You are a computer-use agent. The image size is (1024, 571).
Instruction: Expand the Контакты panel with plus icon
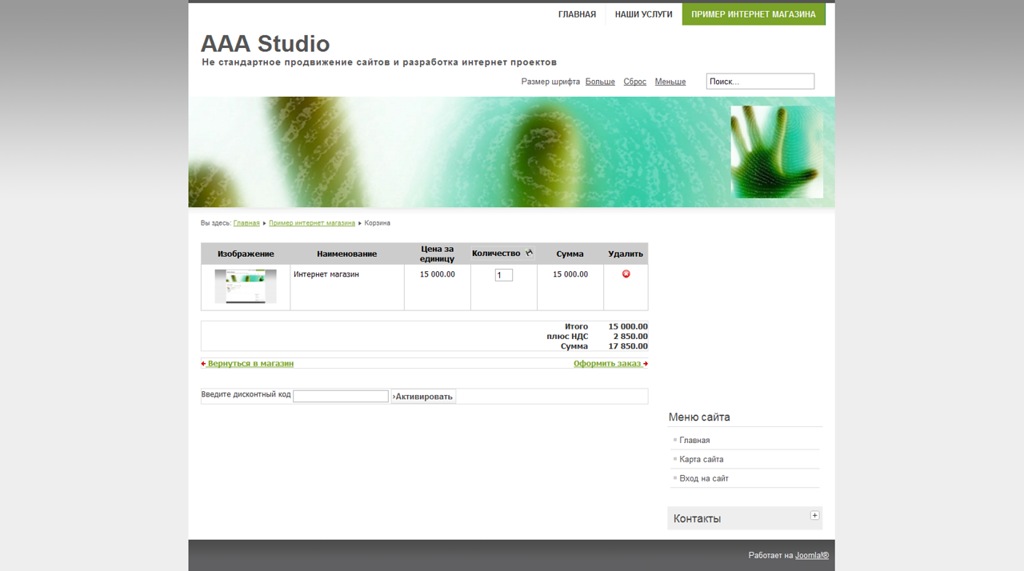[815, 516]
